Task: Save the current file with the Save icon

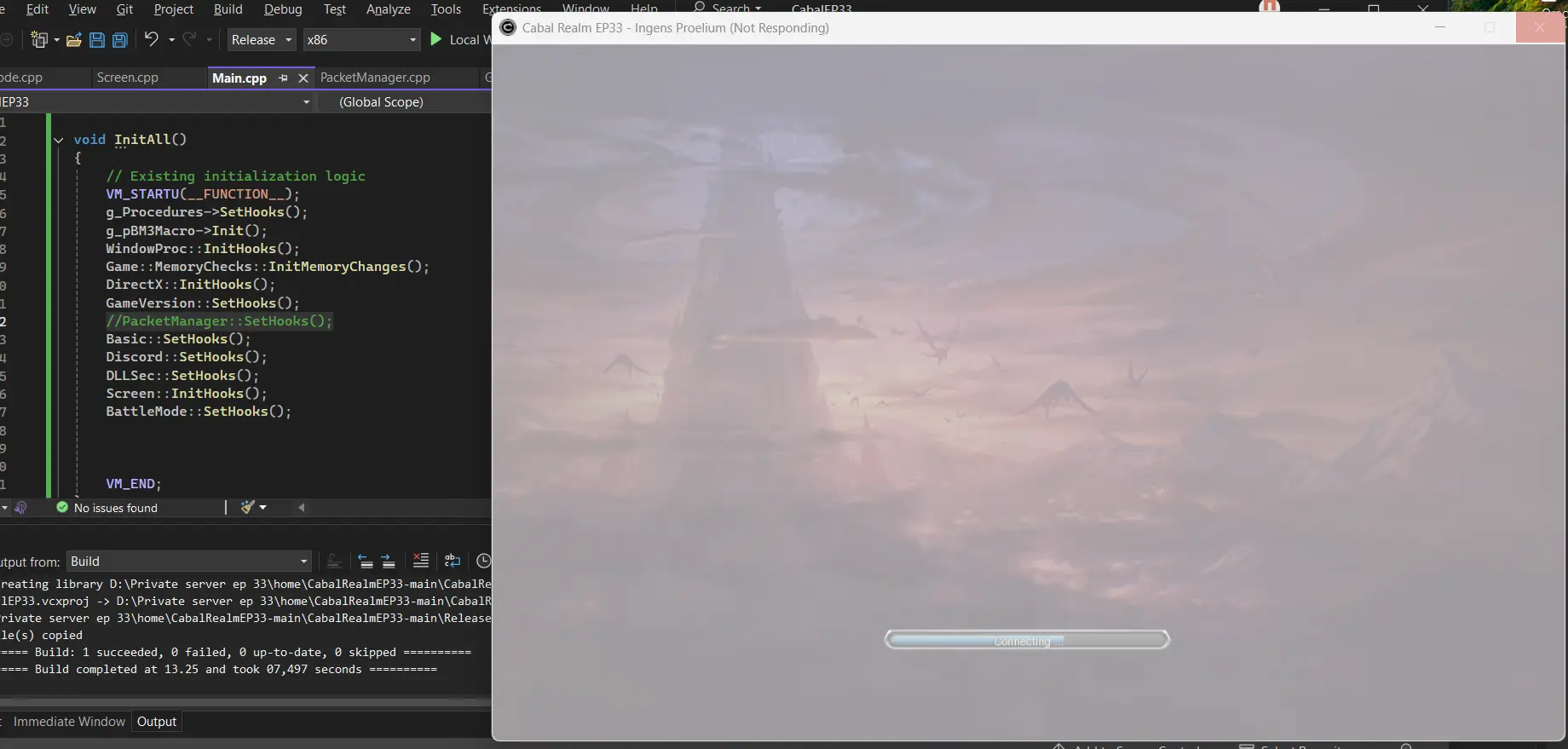Action: point(97,39)
